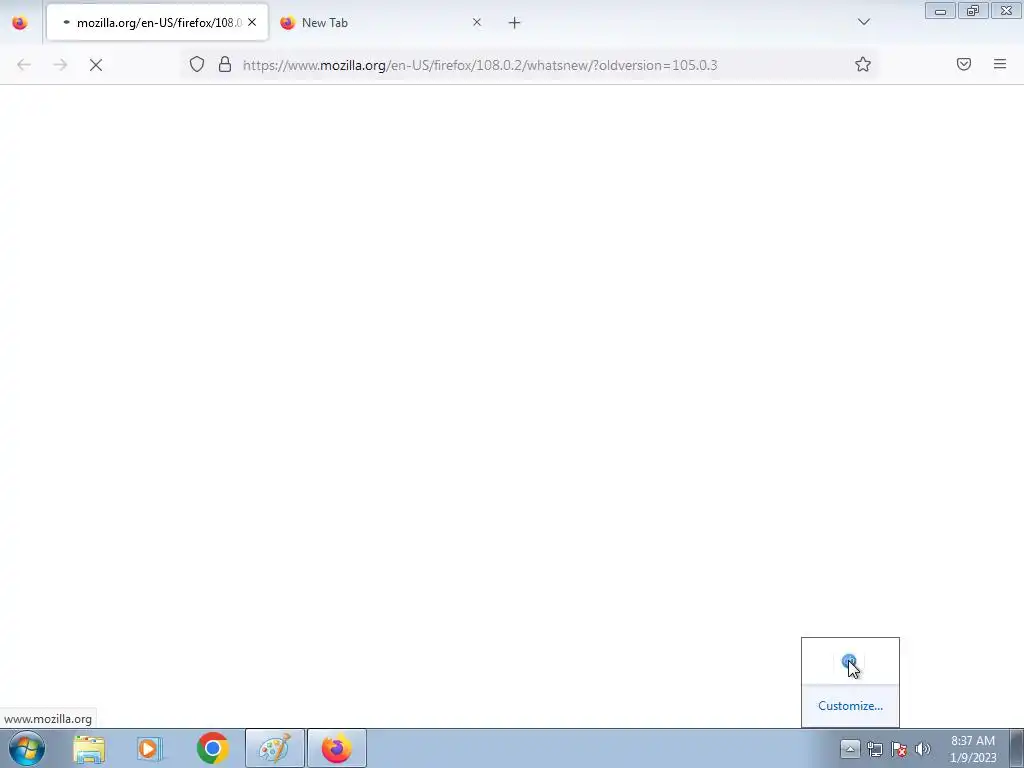Open File Explorer from taskbar
Viewport: 1024px width, 768px height.
(x=89, y=748)
